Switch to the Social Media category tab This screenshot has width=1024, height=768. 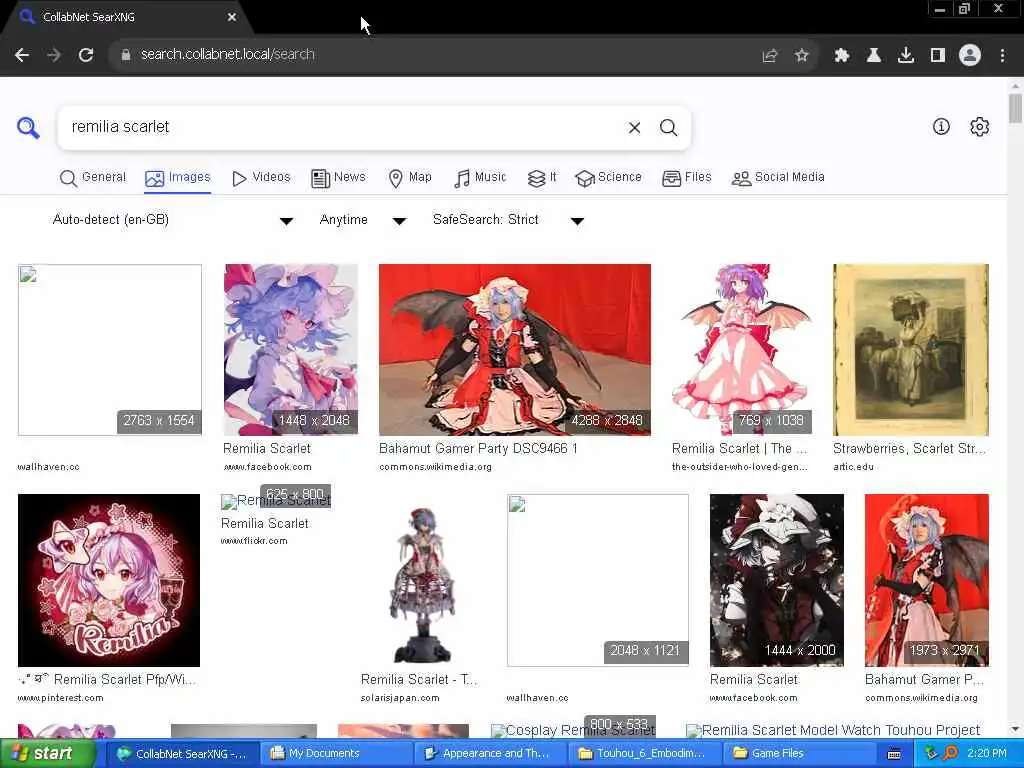coord(778,178)
